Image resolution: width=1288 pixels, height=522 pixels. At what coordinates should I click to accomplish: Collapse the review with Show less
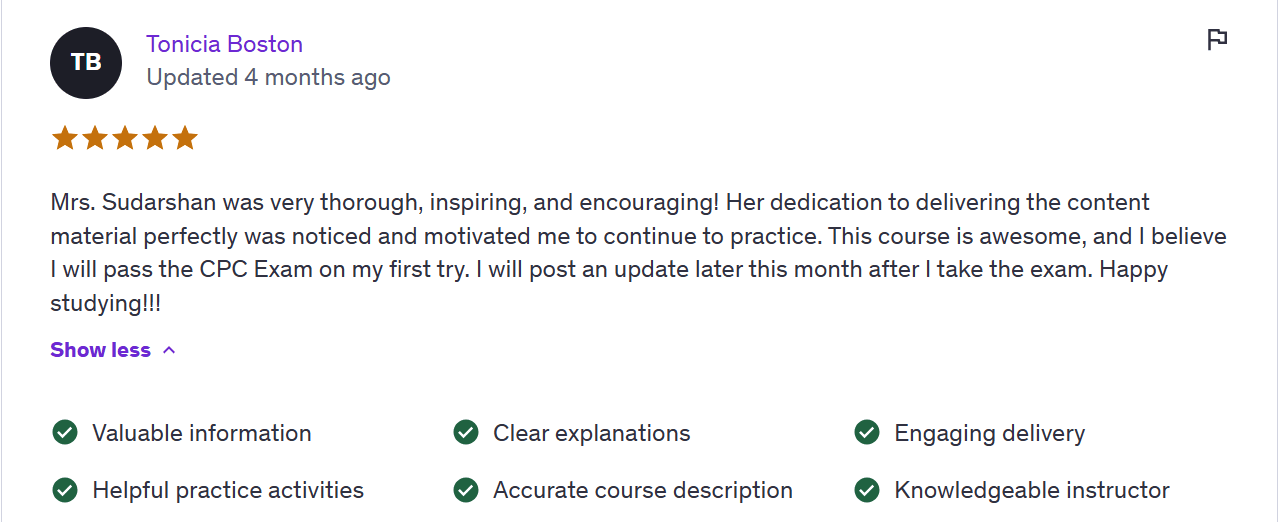[101, 350]
